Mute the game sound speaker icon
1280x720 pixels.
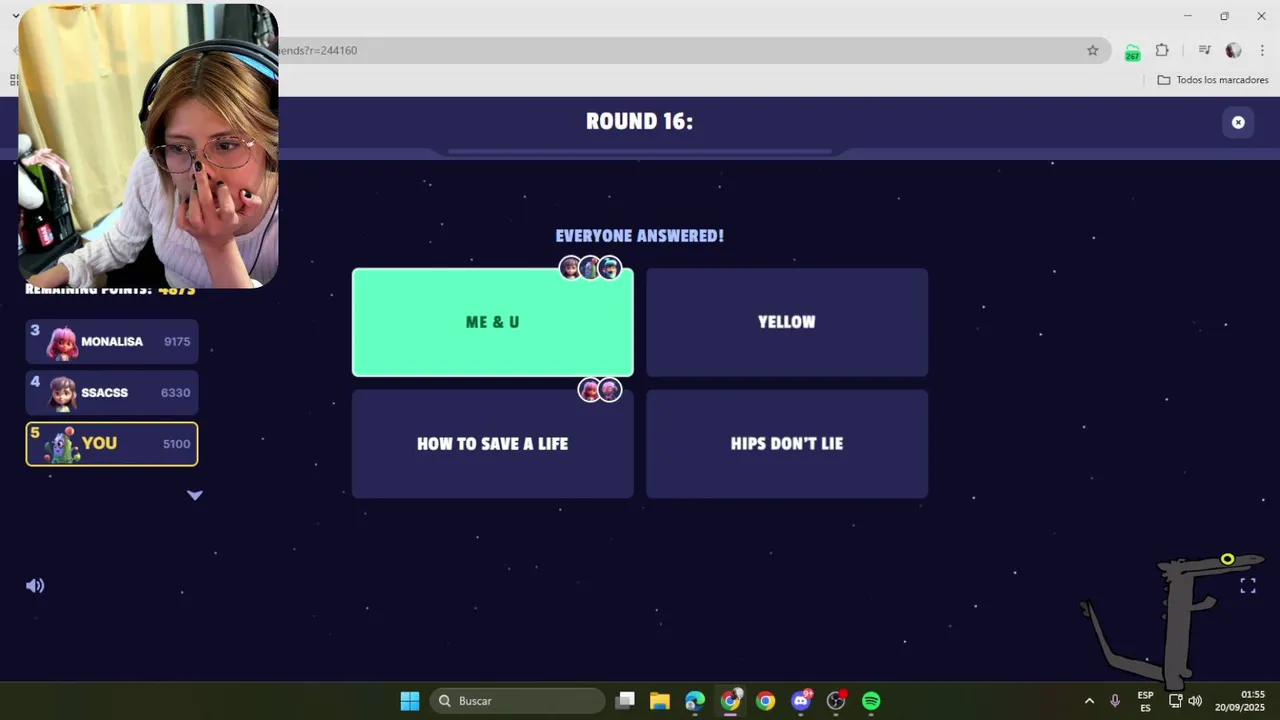(35, 586)
